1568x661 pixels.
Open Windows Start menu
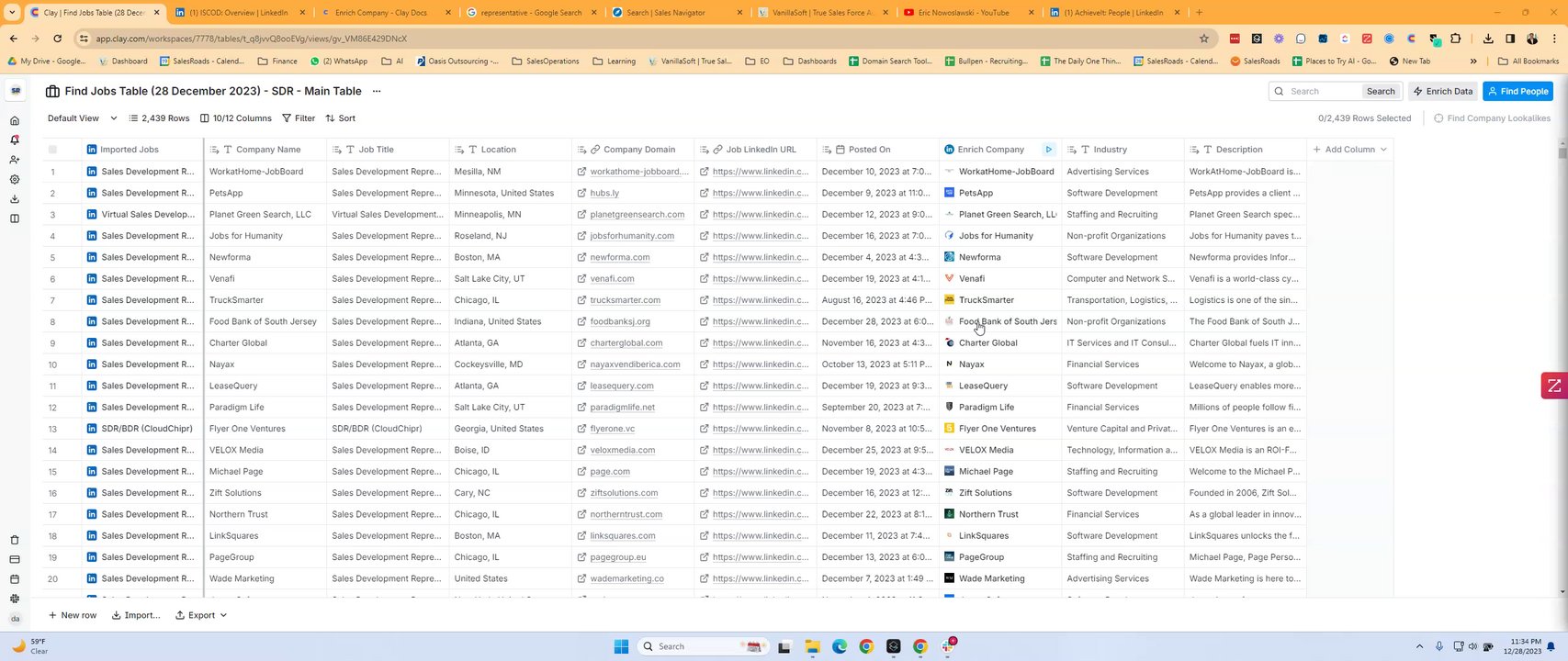[x=621, y=646]
